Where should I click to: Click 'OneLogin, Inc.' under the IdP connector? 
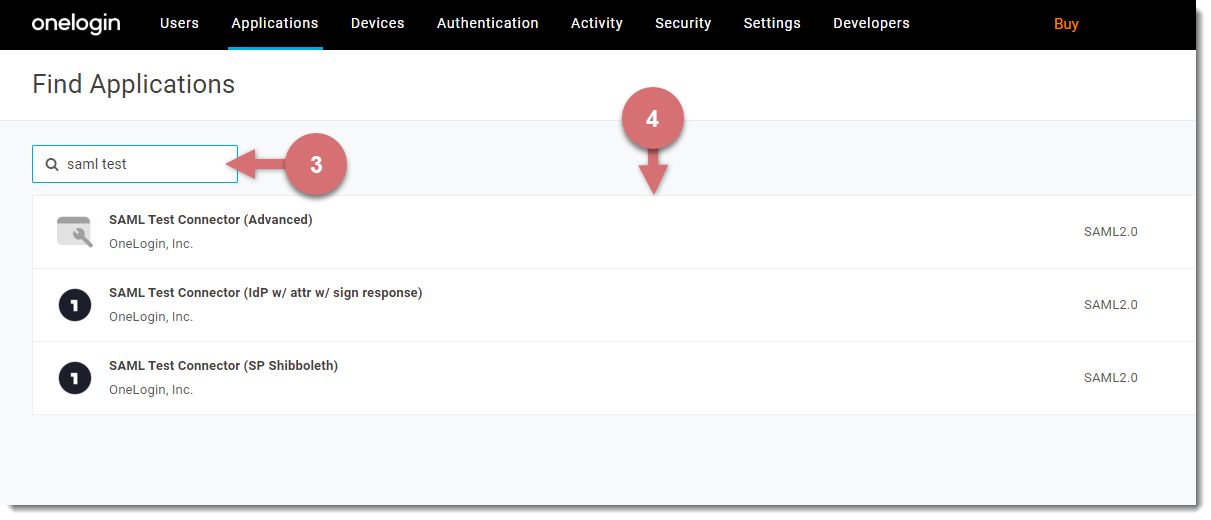[x=151, y=316]
